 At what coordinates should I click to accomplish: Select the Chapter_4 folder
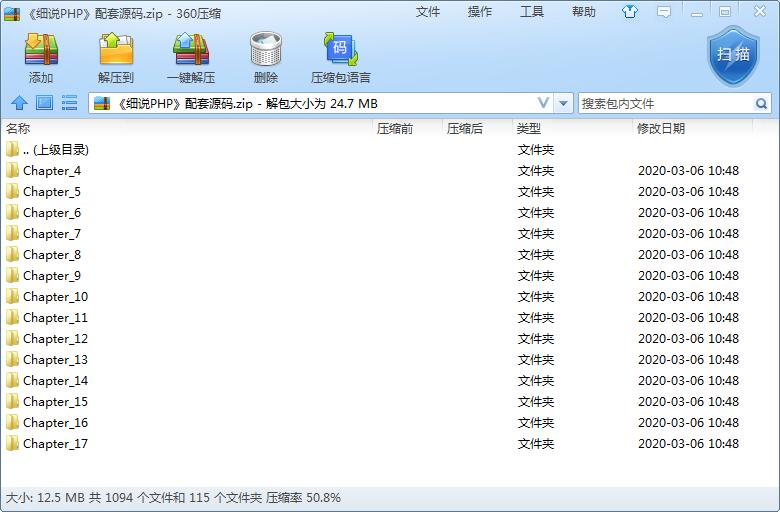coord(378,171)
